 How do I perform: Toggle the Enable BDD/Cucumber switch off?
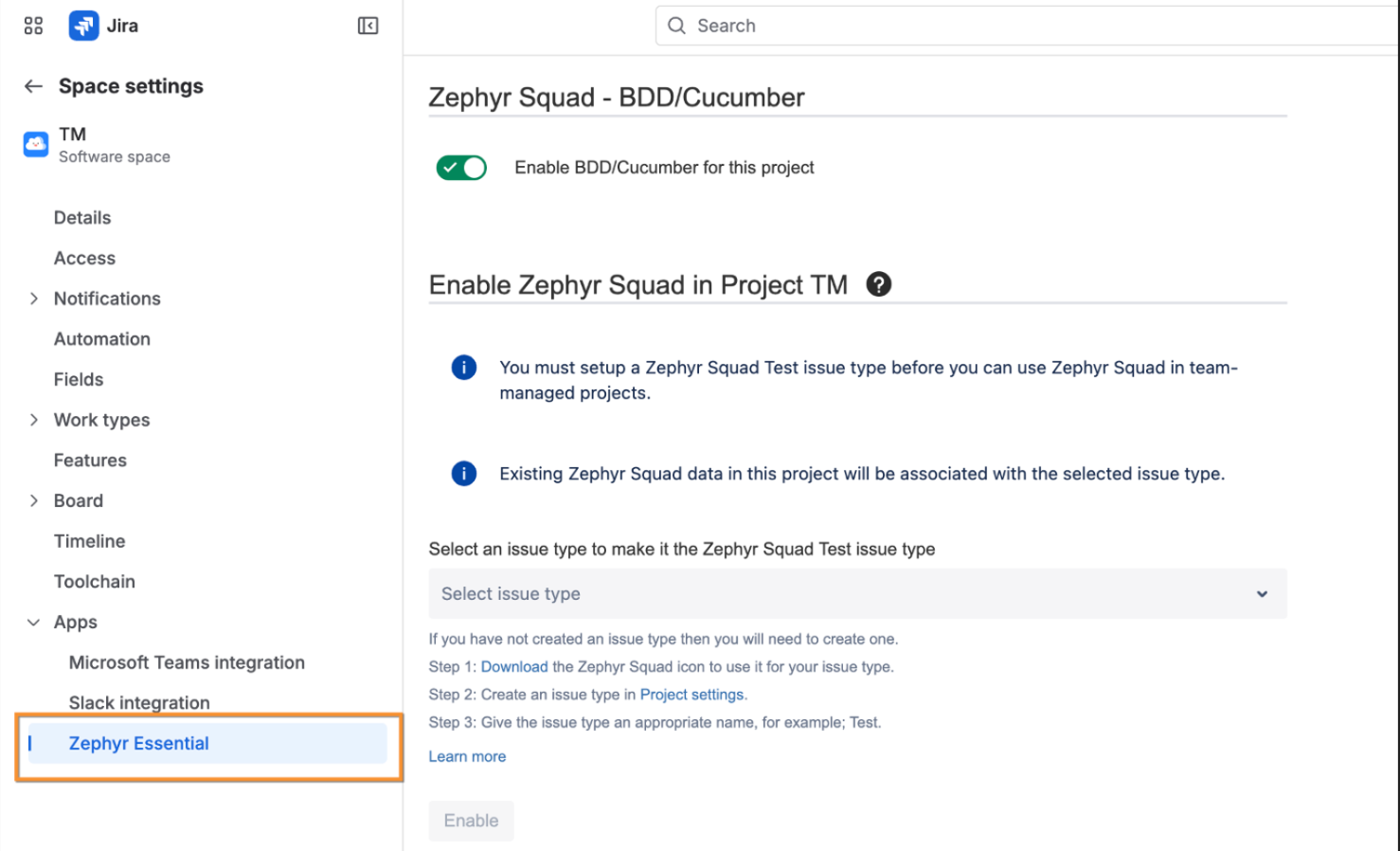tap(461, 167)
